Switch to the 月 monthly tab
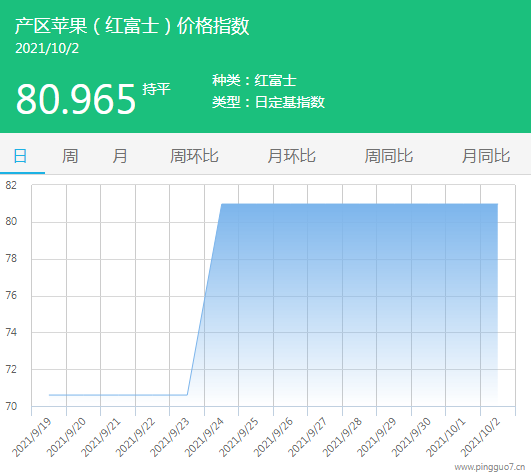531x476 pixels. point(120,156)
